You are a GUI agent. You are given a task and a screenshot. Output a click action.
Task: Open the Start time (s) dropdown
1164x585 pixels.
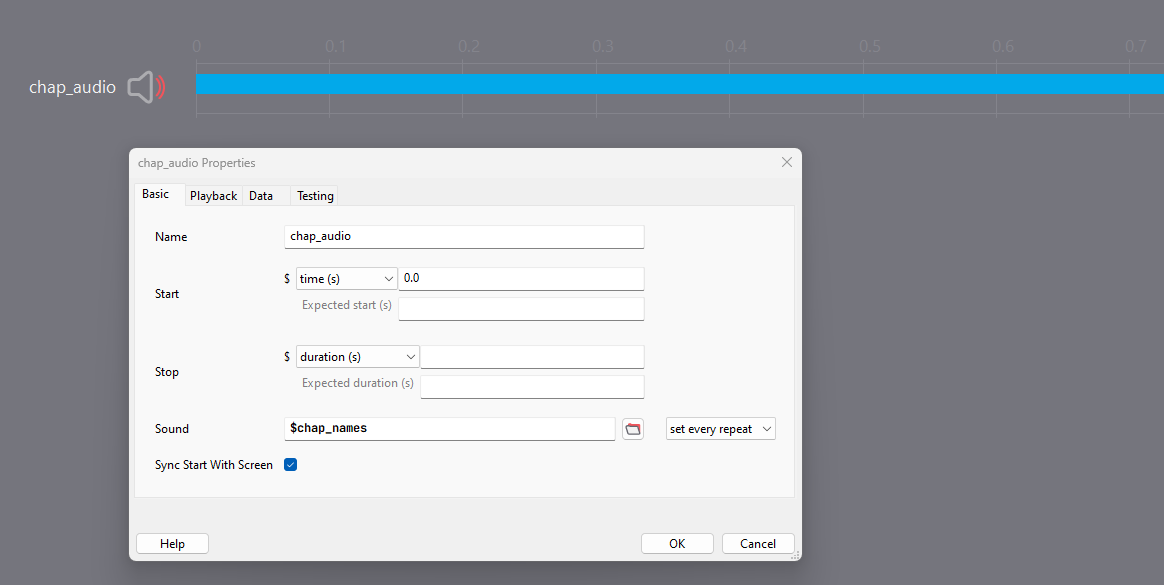[x=347, y=278]
